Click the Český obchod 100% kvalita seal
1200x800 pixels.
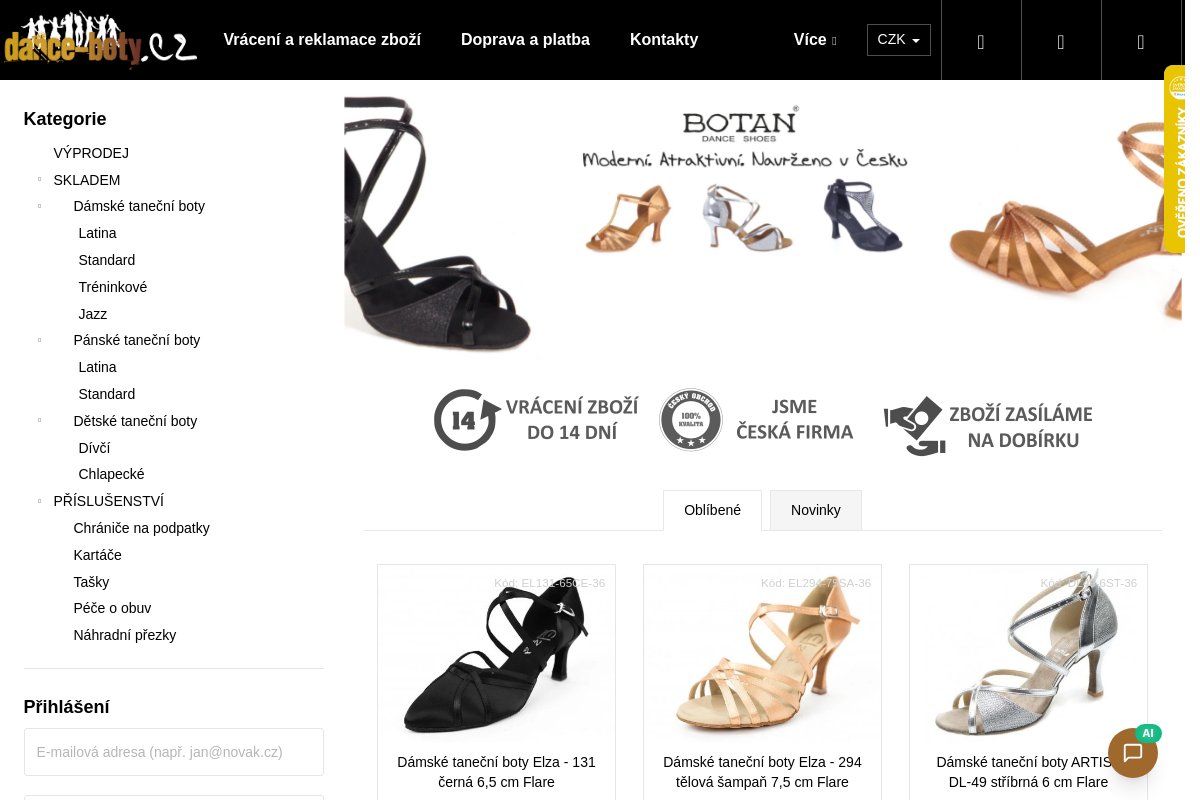click(690, 420)
